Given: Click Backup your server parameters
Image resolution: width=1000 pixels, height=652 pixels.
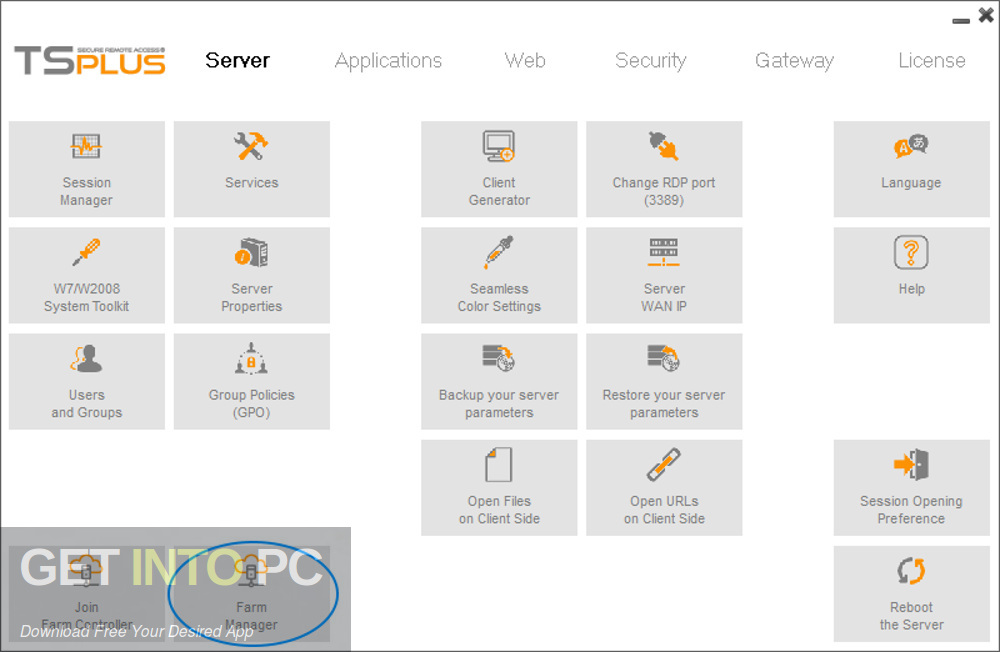Looking at the screenshot, I should click(499, 382).
